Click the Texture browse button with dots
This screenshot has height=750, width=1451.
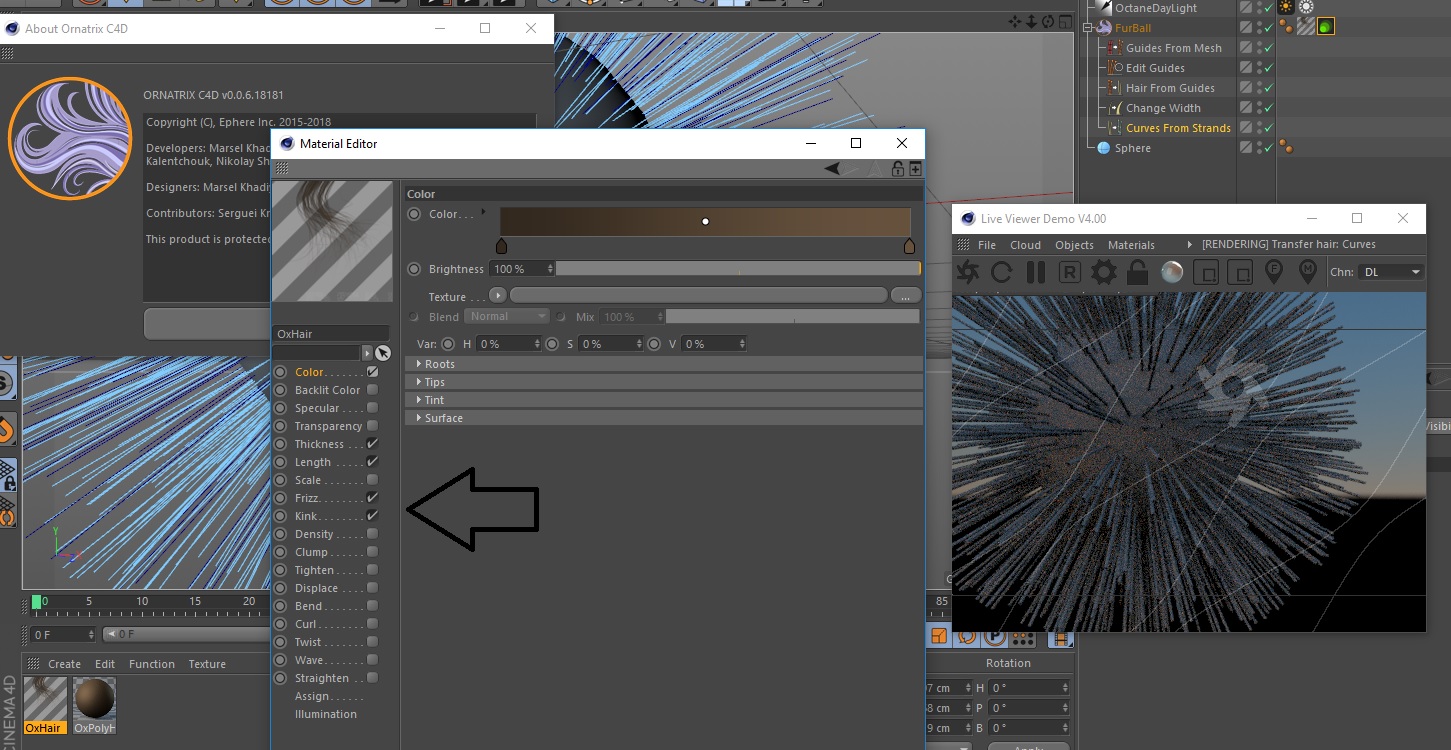click(905, 296)
